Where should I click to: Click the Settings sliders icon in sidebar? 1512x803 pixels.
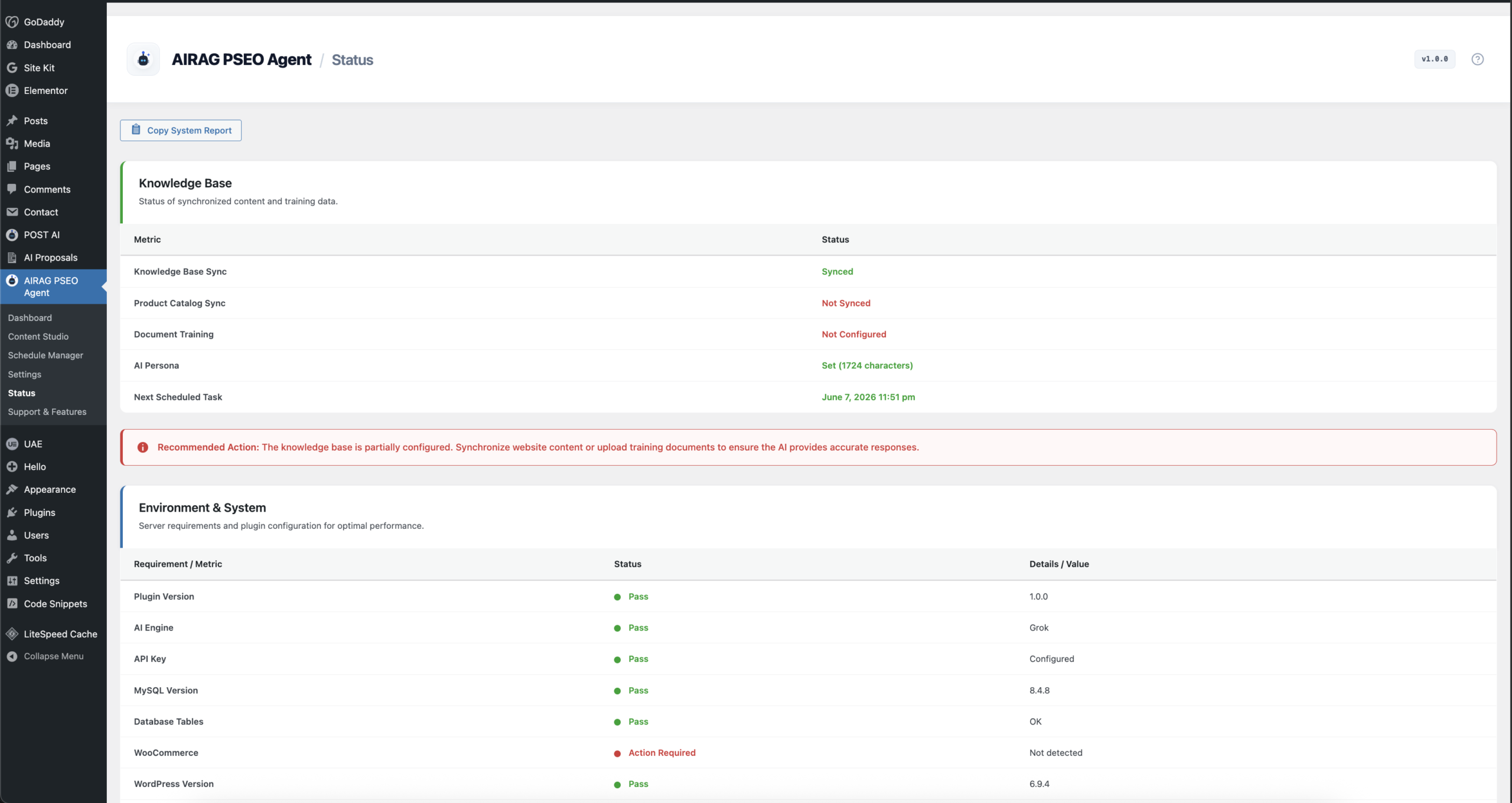[x=12, y=581]
